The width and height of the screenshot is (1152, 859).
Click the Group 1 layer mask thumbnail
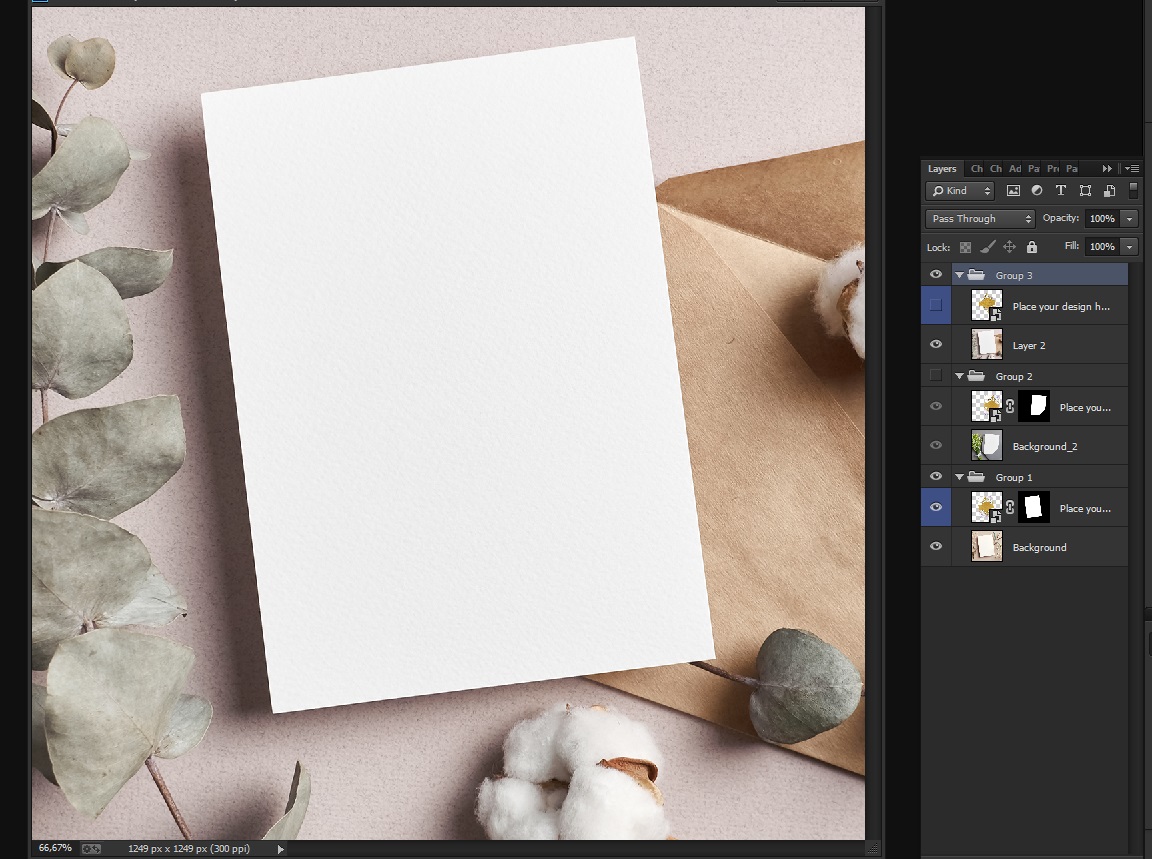[x=1034, y=508]
